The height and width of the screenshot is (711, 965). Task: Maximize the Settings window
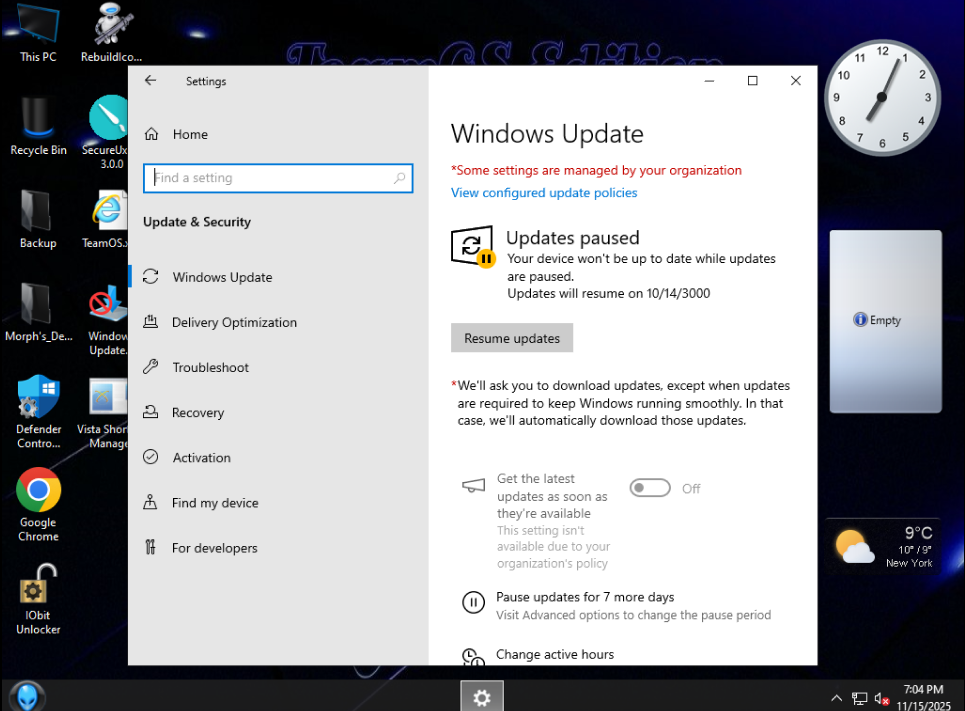click(x=753, y=81)
